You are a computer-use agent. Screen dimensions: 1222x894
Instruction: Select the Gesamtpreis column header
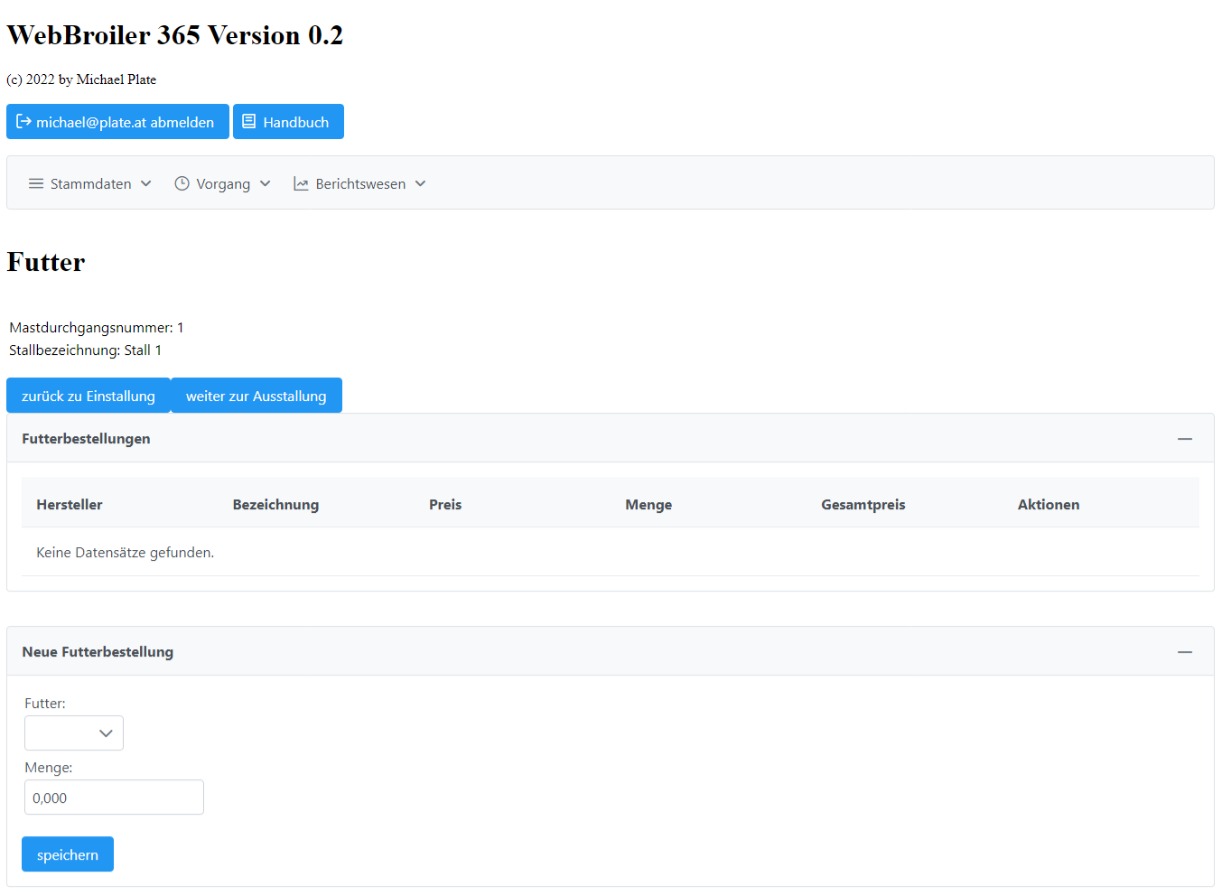(x=863, y=505)
